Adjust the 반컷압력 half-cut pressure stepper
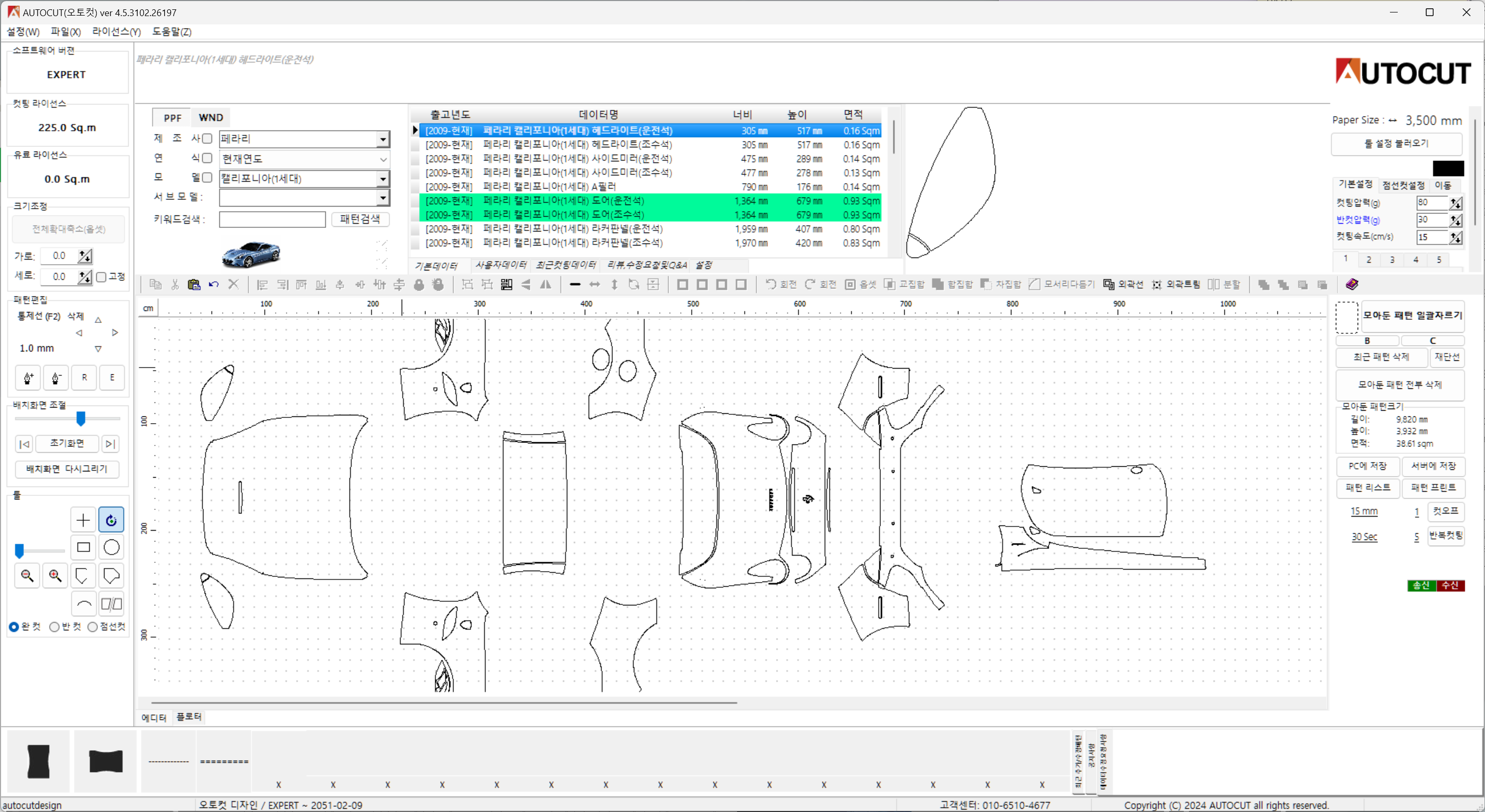Screen dimensions: 1485x812 [x=1456, y=220]
